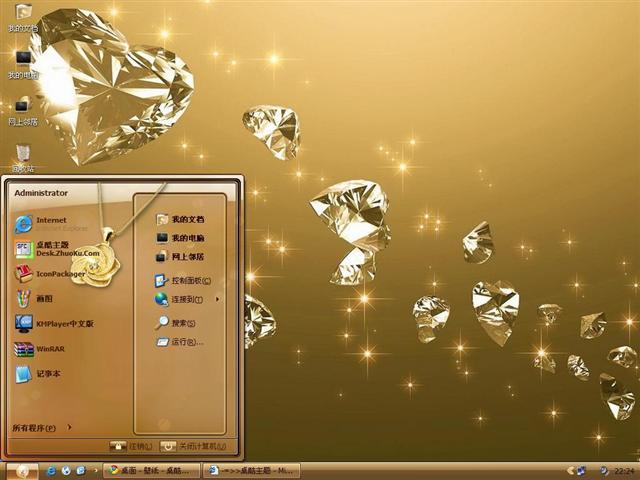Click the 22:24 taskbar clock
Viewport: 640px width, 480px height.
(x=624, y=471)
